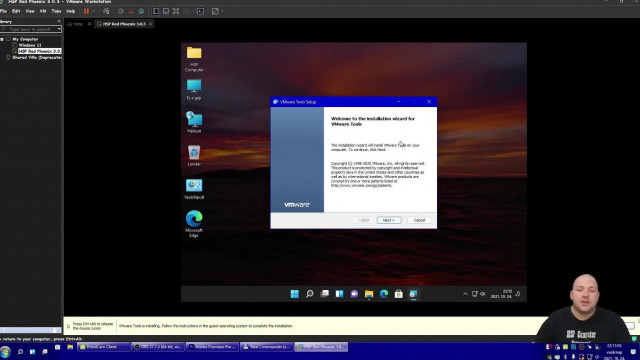Open the dropdown arrow beside the Pause icon
Viewport: 640px width, 360px height.
pos(93,11)
